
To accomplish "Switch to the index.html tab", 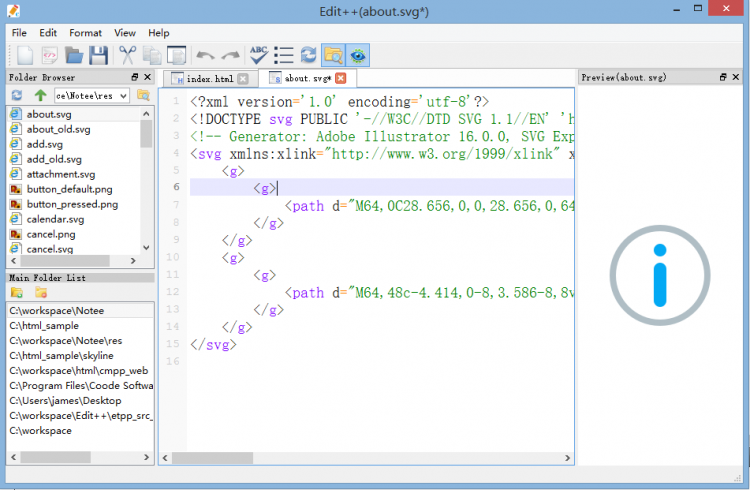I will 210,78.
